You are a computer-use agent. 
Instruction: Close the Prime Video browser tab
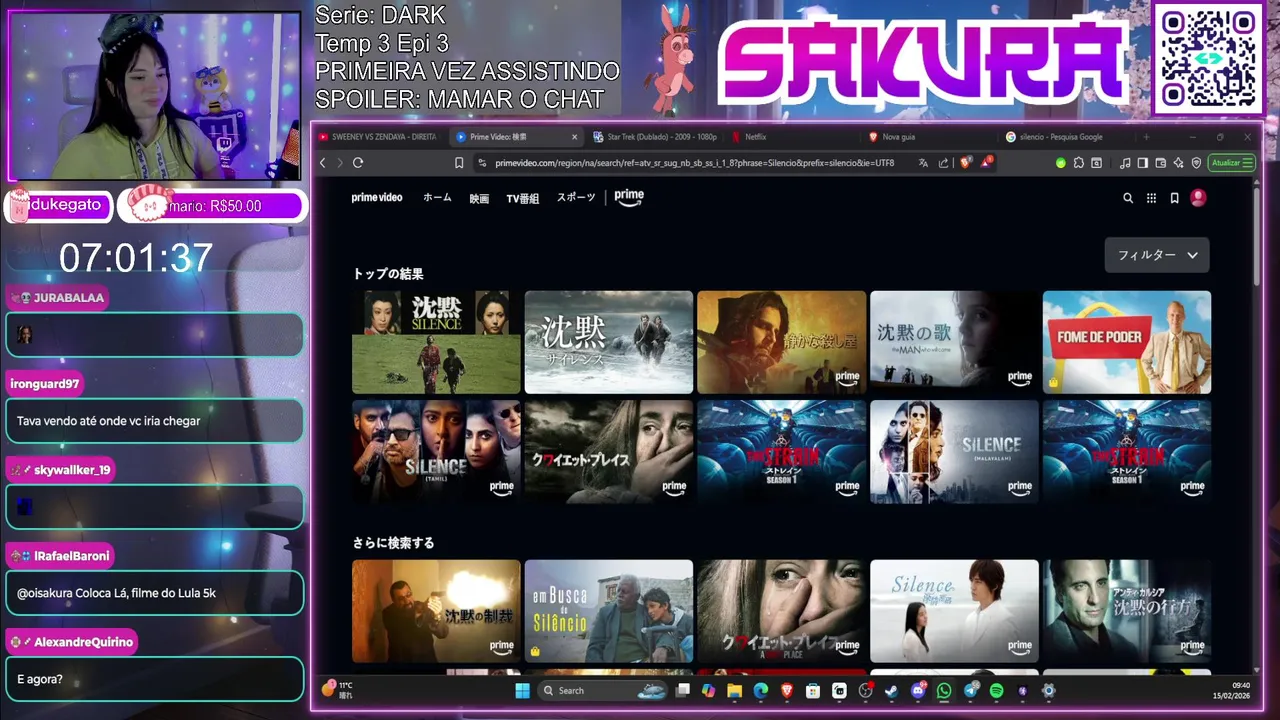575,137
